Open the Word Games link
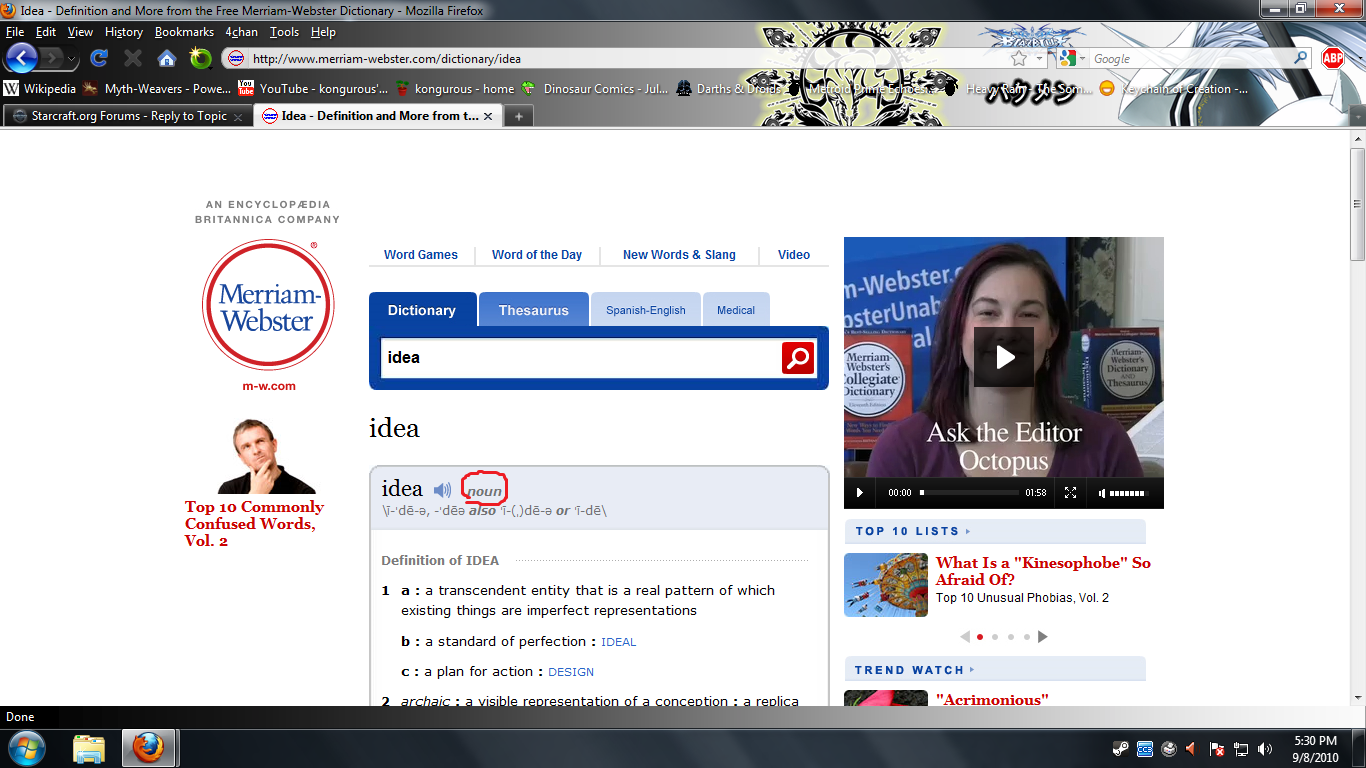 pos(421,255)
